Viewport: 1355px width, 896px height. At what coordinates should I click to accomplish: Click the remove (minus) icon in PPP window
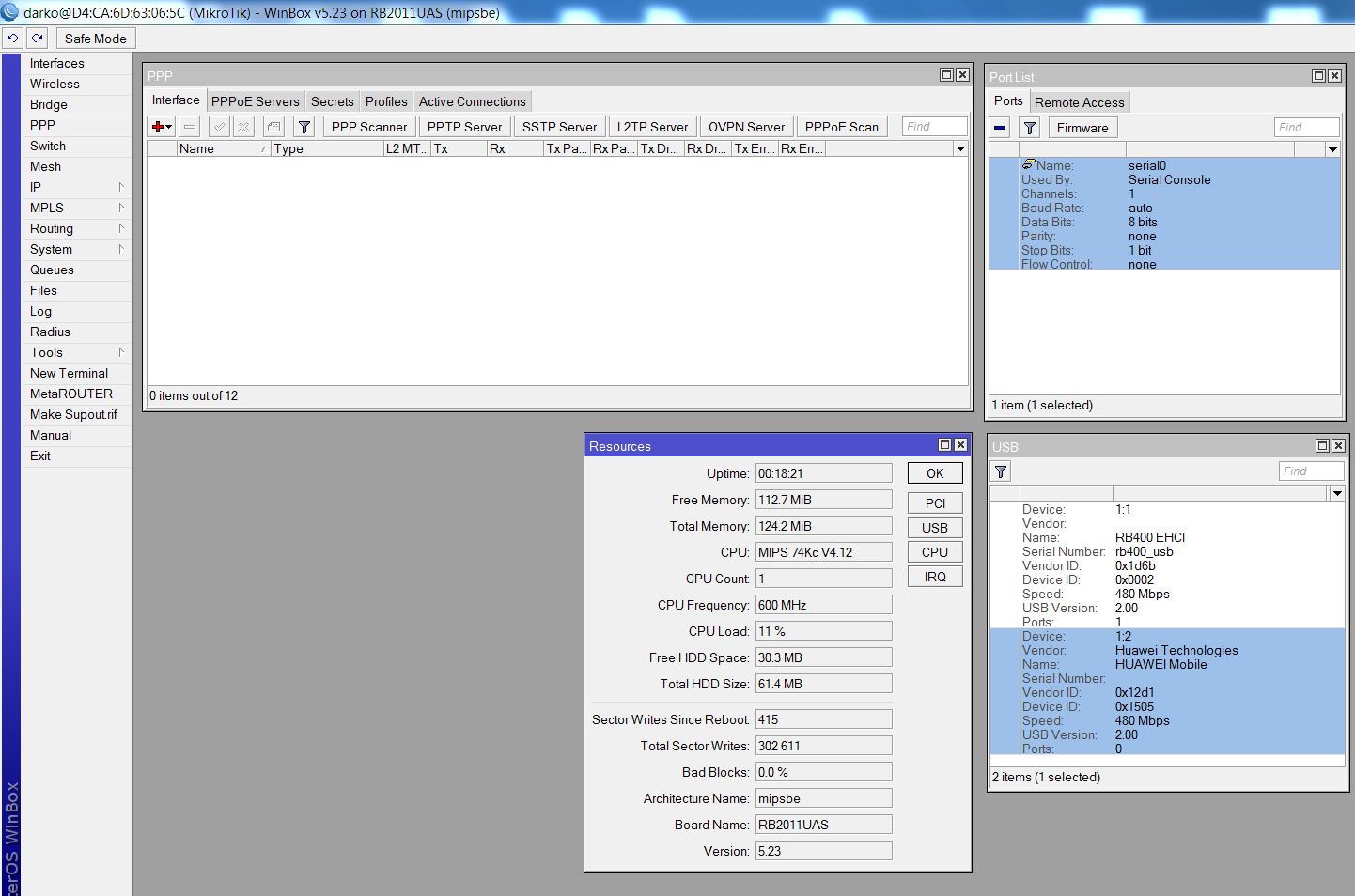190,127
